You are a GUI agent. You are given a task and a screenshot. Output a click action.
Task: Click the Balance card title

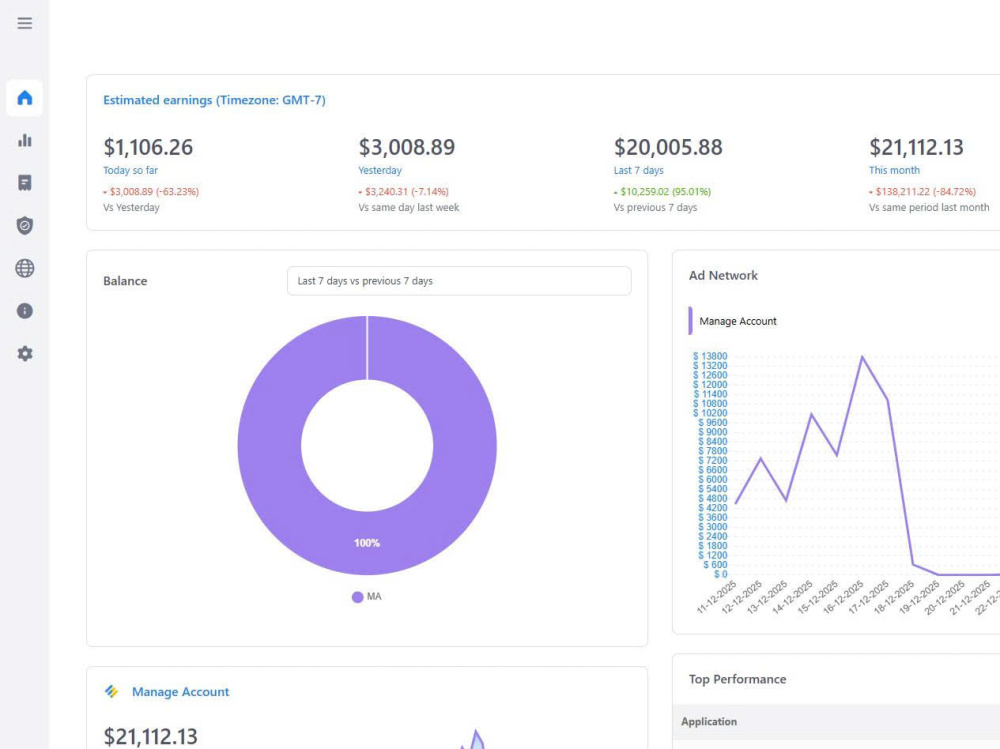tap(125, 281)
